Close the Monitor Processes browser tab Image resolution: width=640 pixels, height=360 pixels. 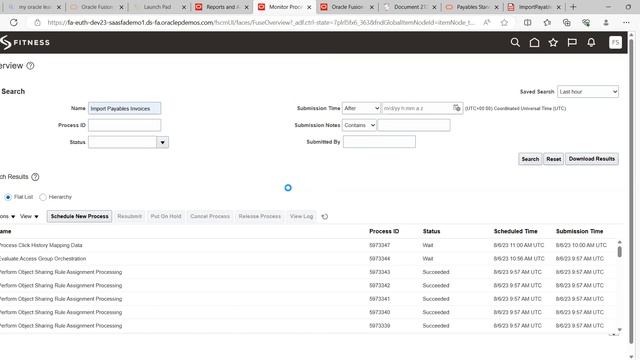click(x=309, y=7)
